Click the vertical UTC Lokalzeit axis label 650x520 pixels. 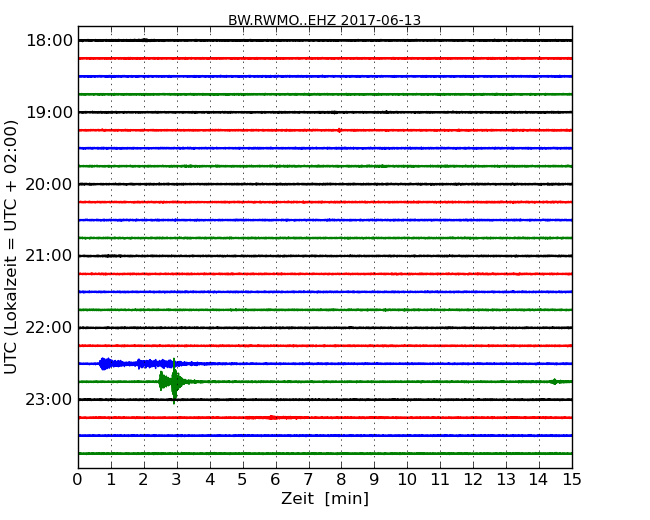click(11, 247)
